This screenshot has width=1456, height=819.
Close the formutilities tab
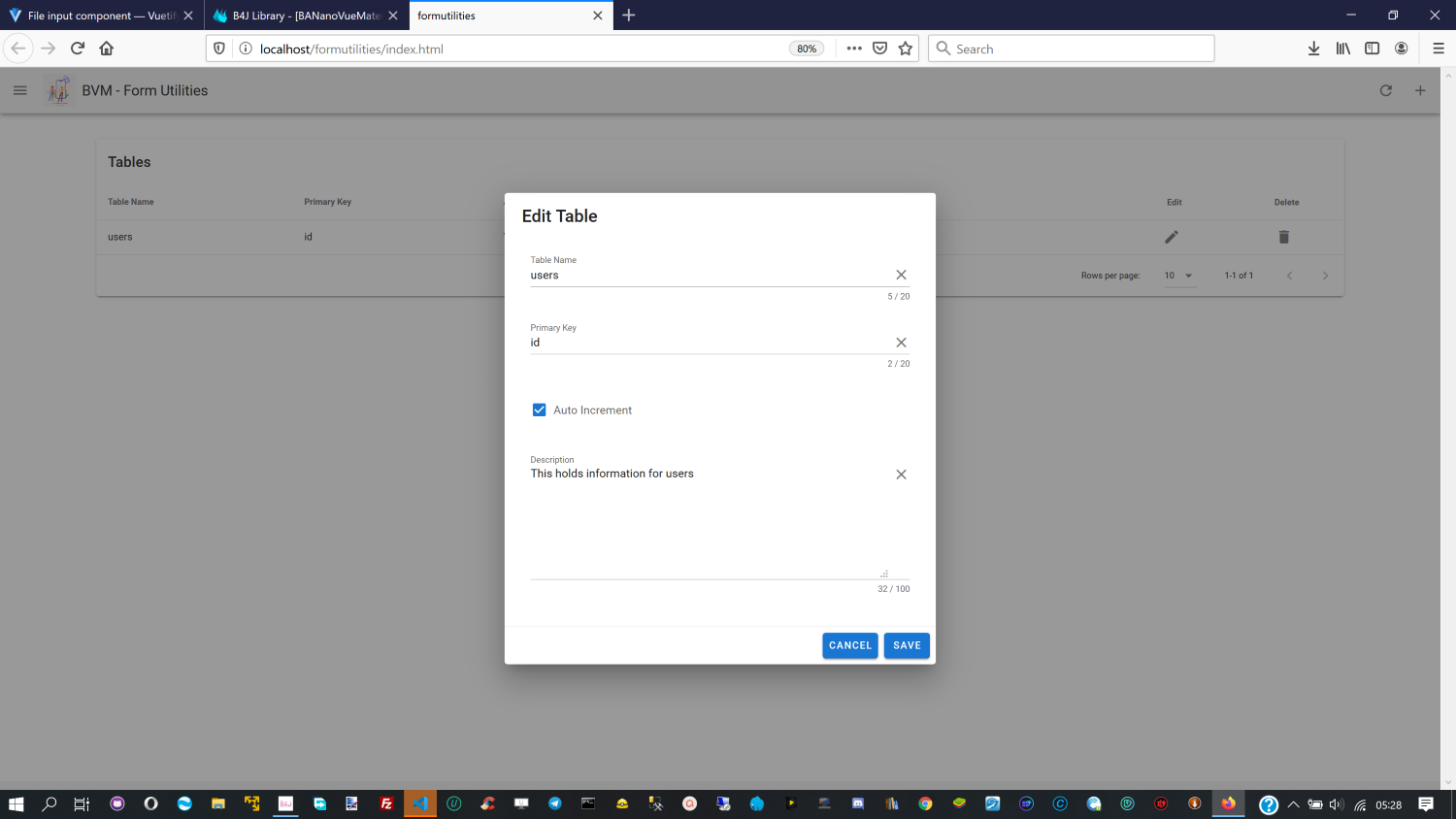(598, 16)
